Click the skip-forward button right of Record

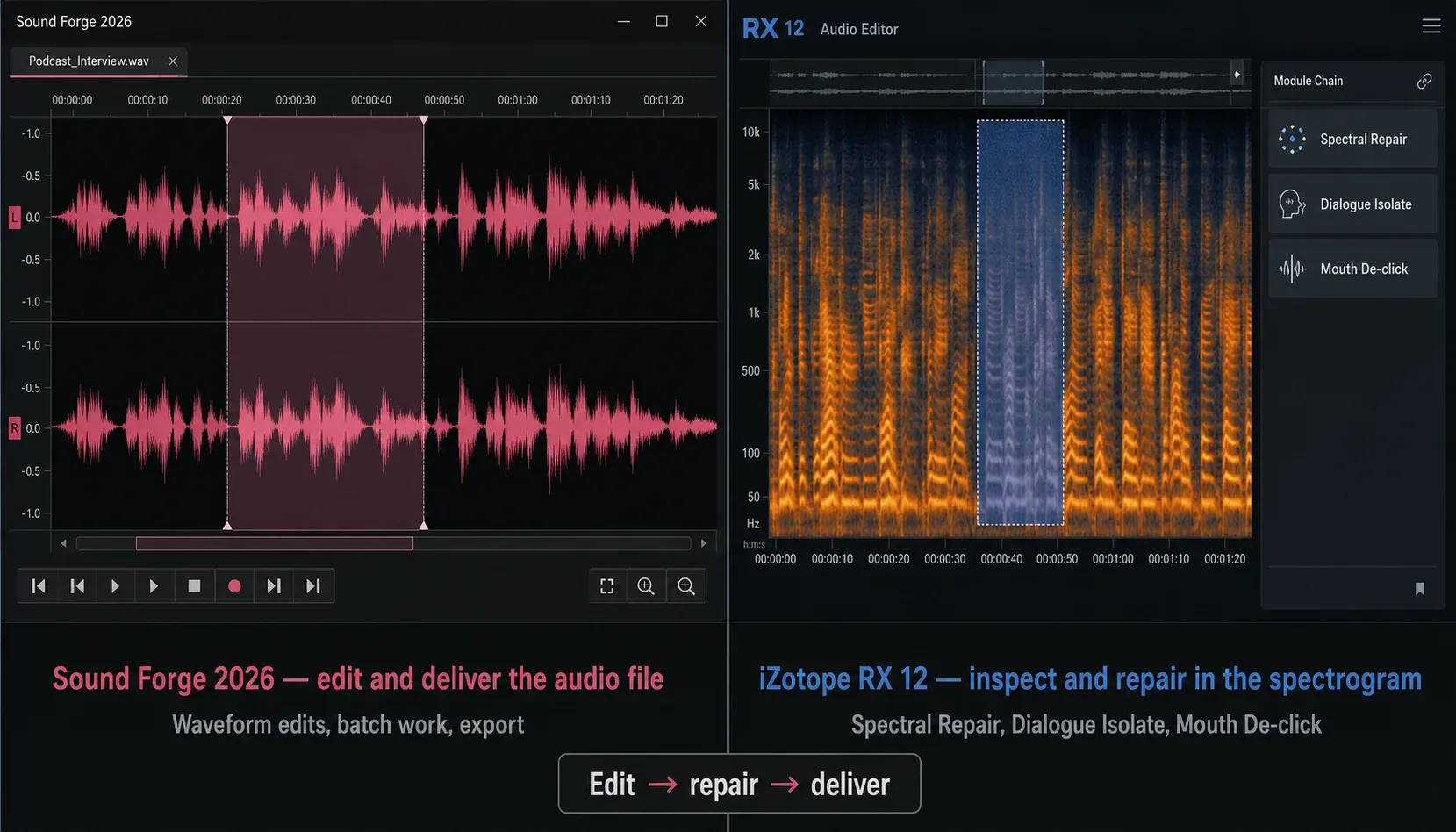point(274,586)
